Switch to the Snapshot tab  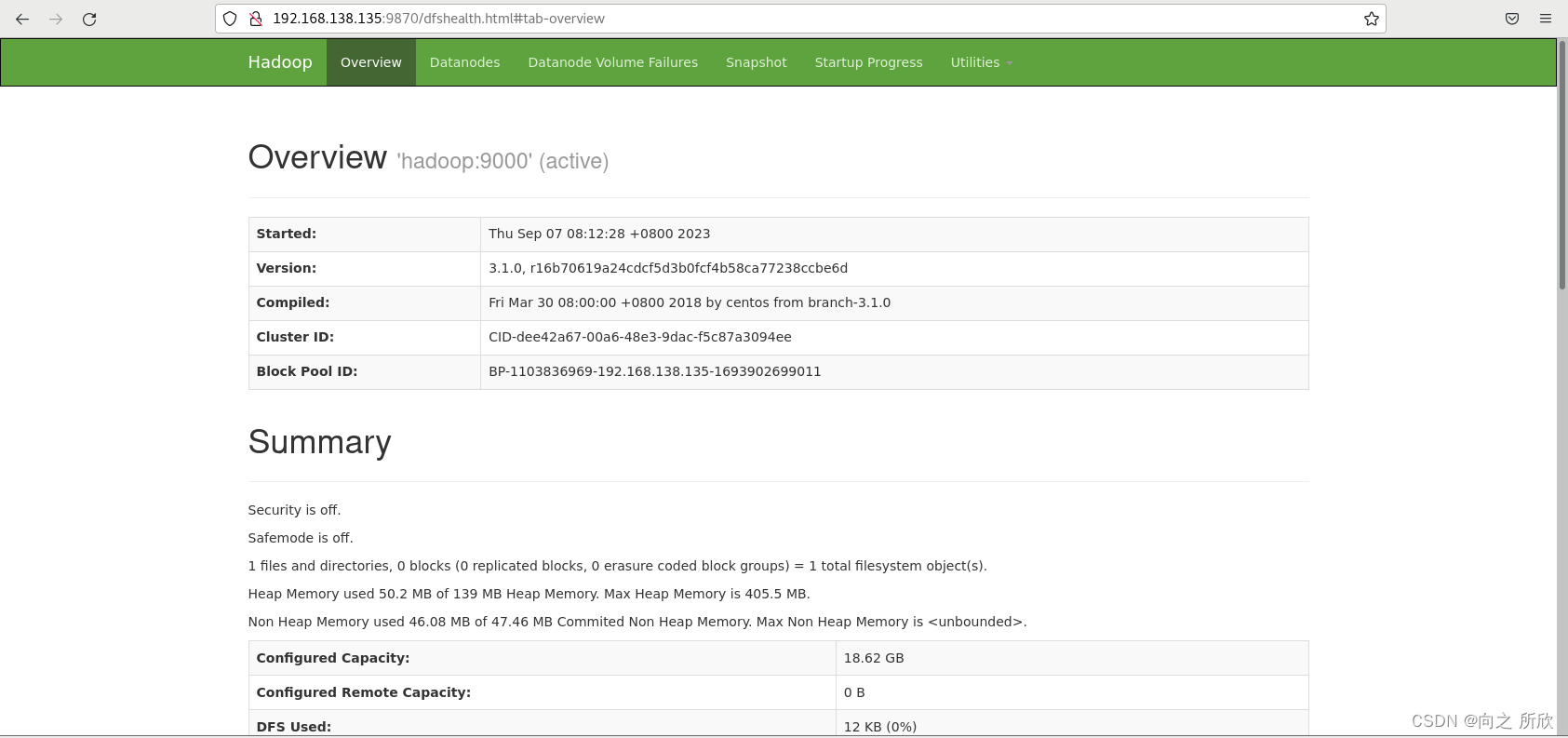[x=757, y=62]
